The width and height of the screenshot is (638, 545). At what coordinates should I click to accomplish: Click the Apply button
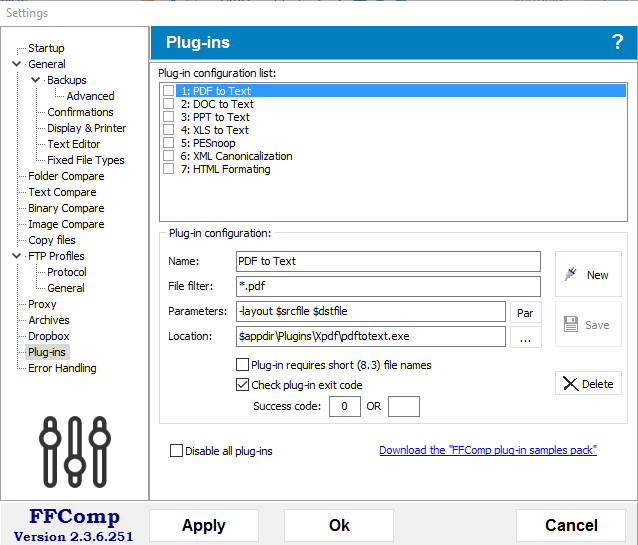pyautogui.click(x=204, y=526)
